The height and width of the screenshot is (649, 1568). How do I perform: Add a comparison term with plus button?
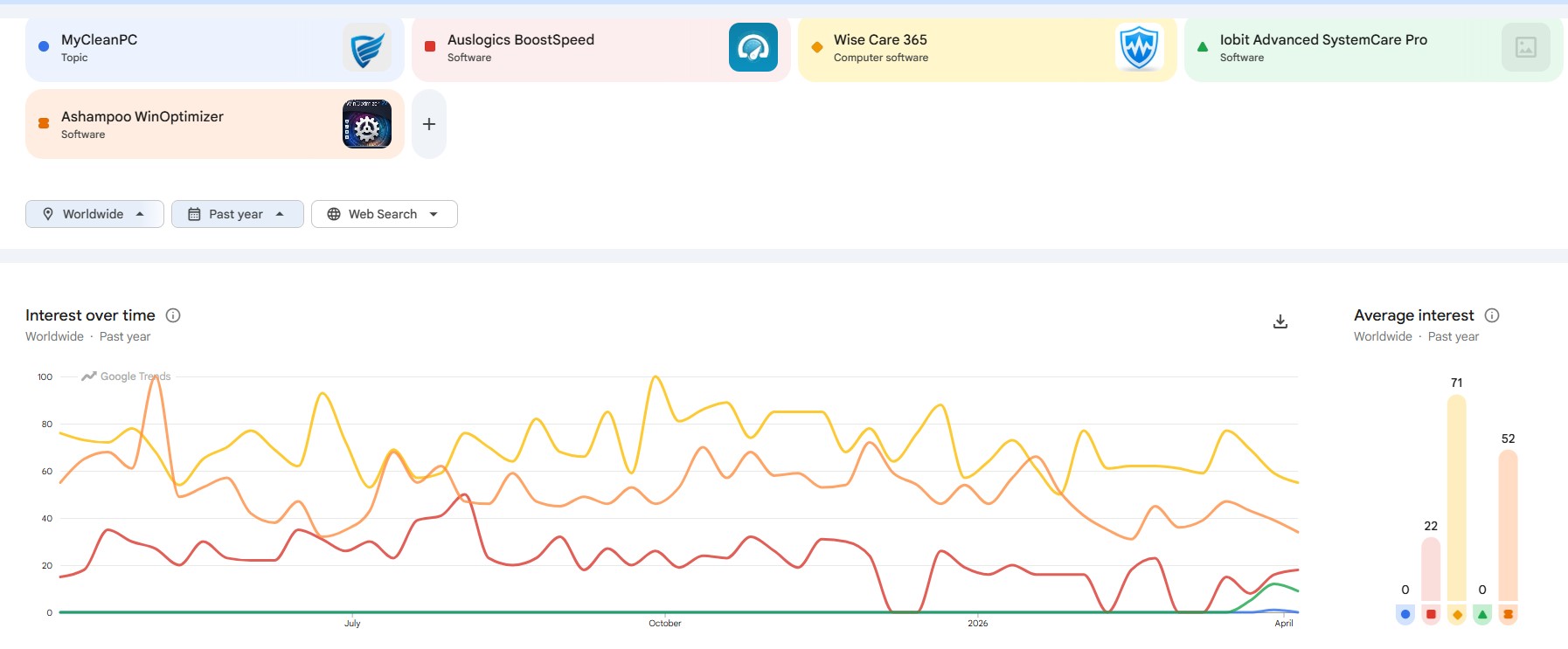[x=429, y=124]
